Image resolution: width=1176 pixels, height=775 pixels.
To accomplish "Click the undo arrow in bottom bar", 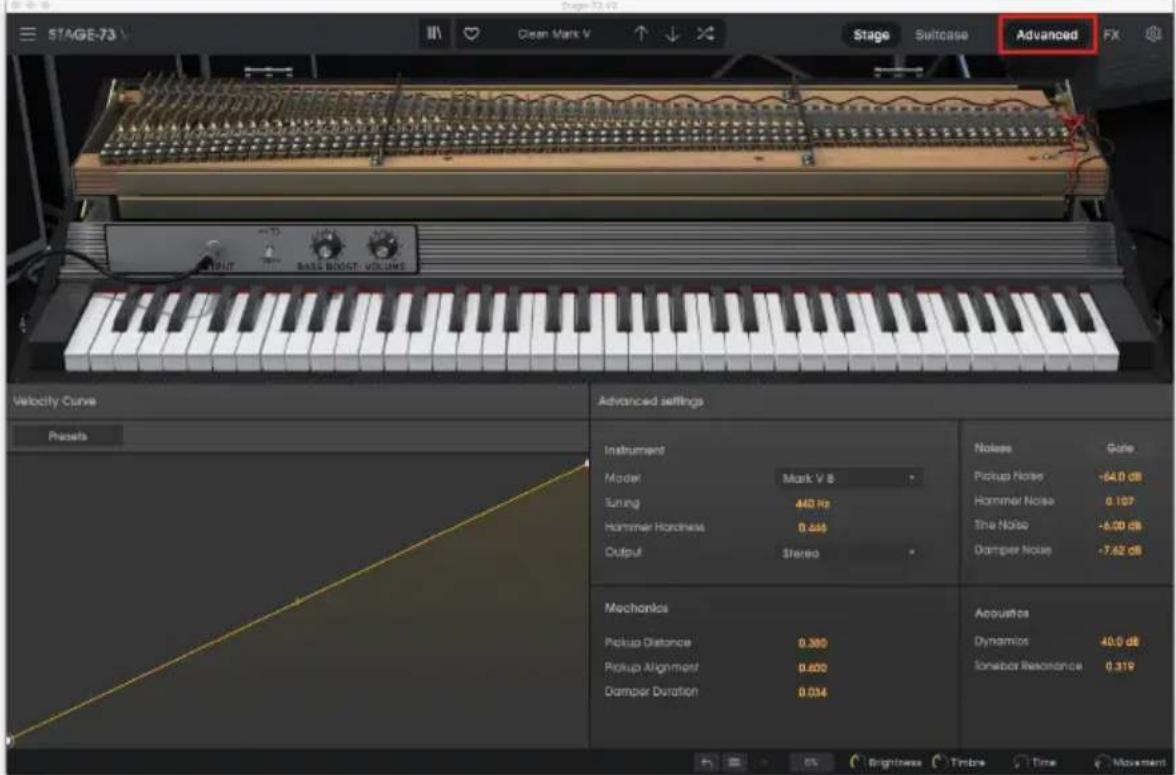I will tap(706, 762).
